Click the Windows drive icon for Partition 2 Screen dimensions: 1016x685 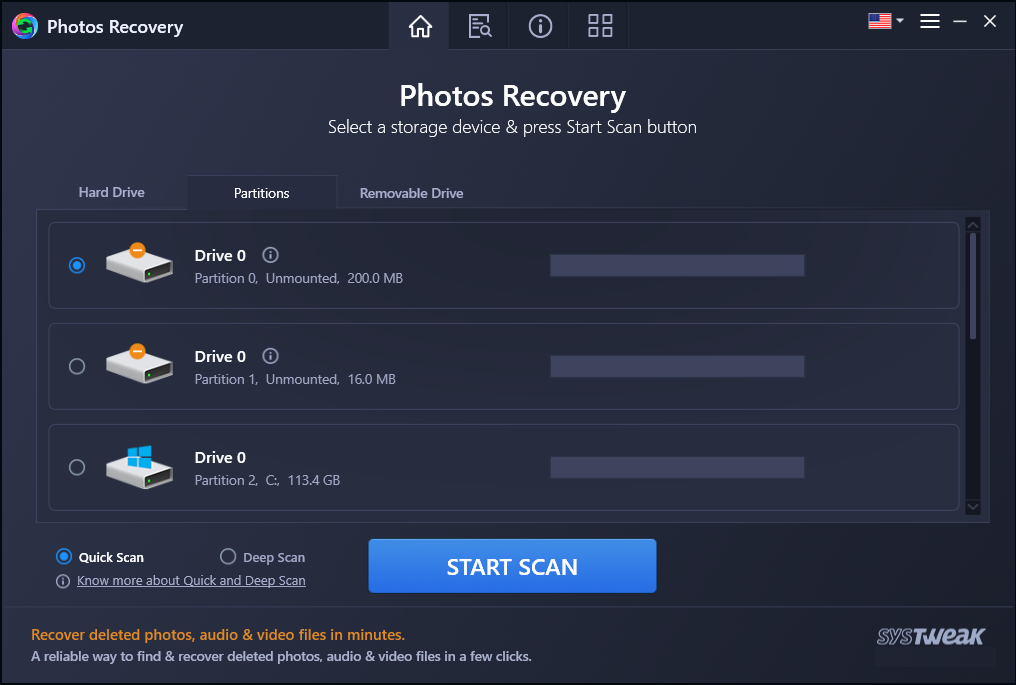[x=139, y=467]
